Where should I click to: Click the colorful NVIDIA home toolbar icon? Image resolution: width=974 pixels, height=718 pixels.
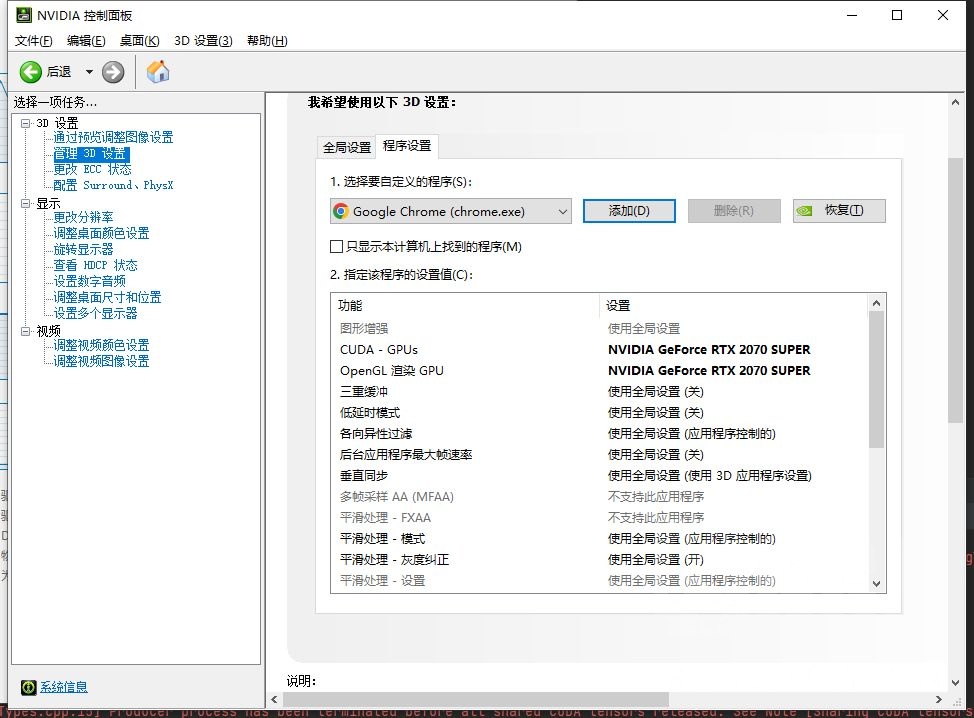point(156,71)
